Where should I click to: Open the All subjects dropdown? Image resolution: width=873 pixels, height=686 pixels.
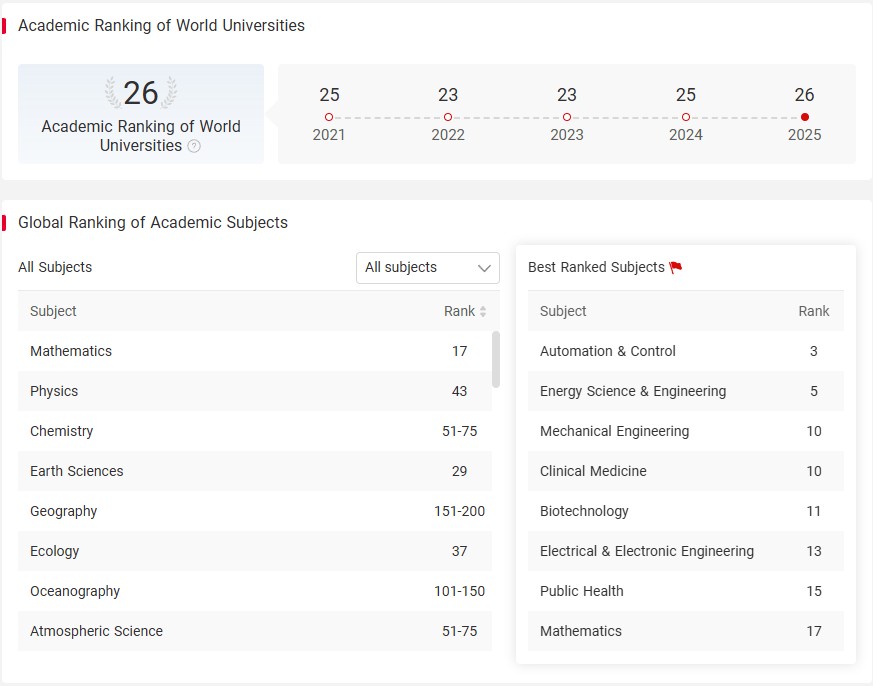click(x=428, y=268)
